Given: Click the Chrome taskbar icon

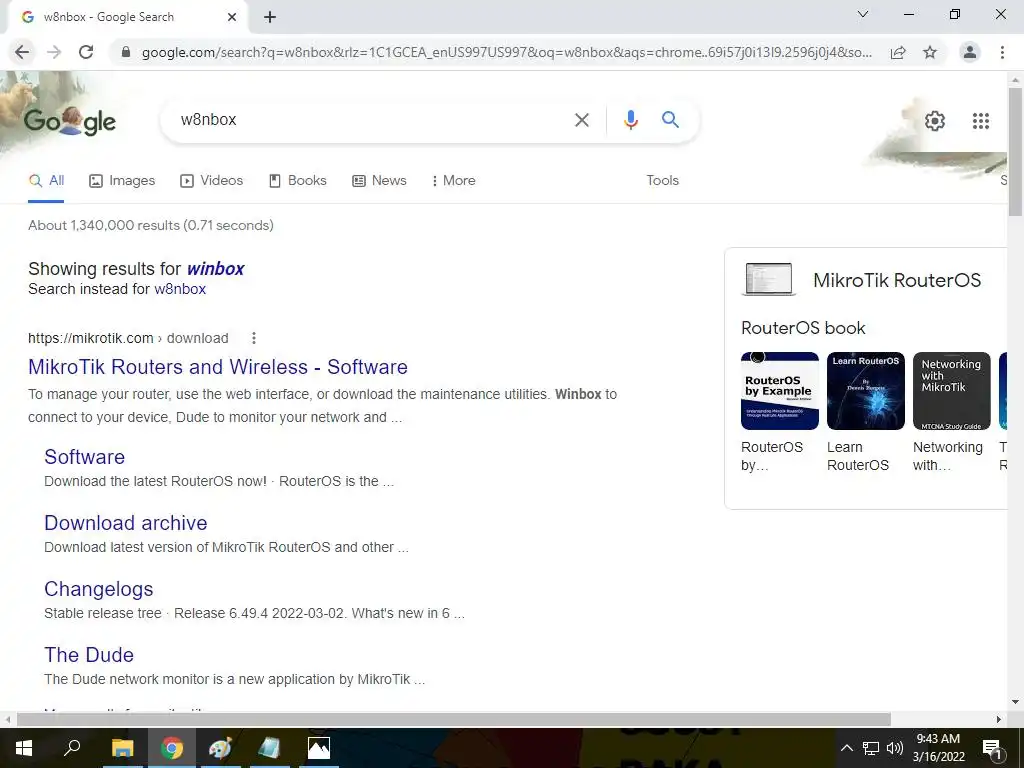Looking at the screenshot, I should [172, 748].
